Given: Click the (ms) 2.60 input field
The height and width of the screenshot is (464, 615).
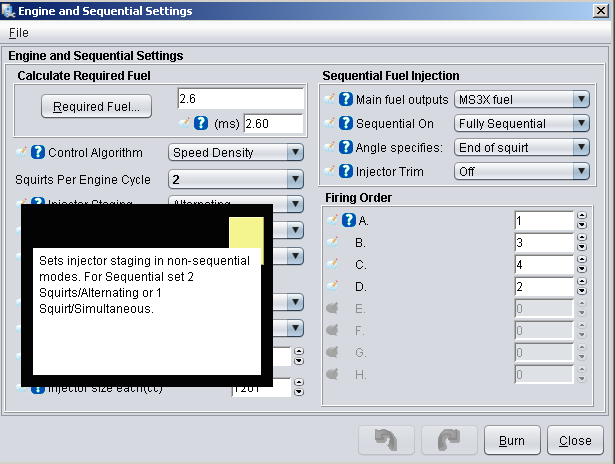Looking at the screenshot, I should 273,124.
